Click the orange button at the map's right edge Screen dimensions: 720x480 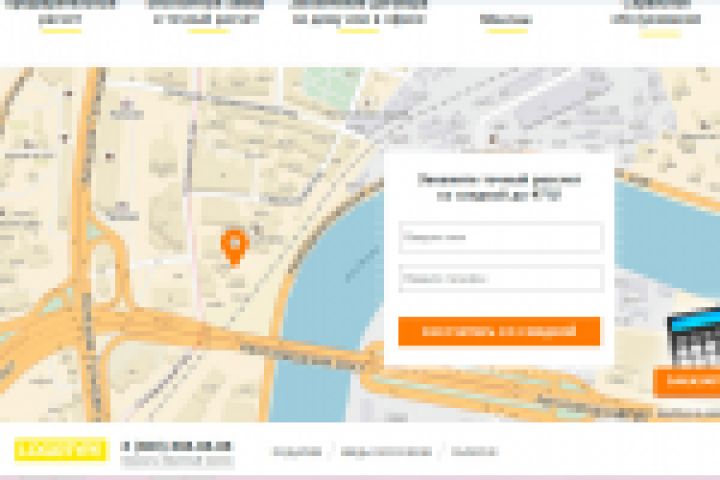(686, 381)
